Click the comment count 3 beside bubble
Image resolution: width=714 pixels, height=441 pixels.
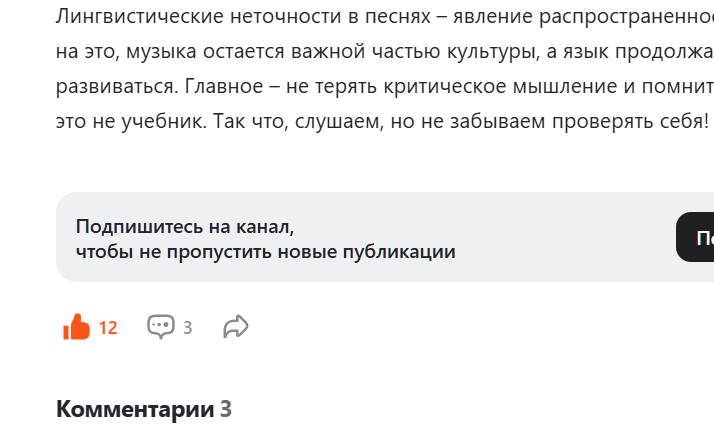(187, 327)
